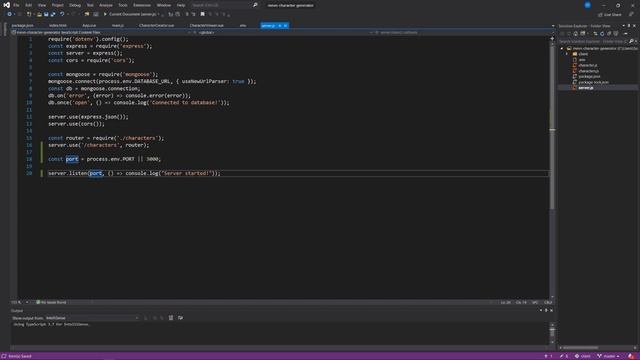Switch to the CharacterCreator.vue tab
This screenshot has height=360, width=640.
156,25
